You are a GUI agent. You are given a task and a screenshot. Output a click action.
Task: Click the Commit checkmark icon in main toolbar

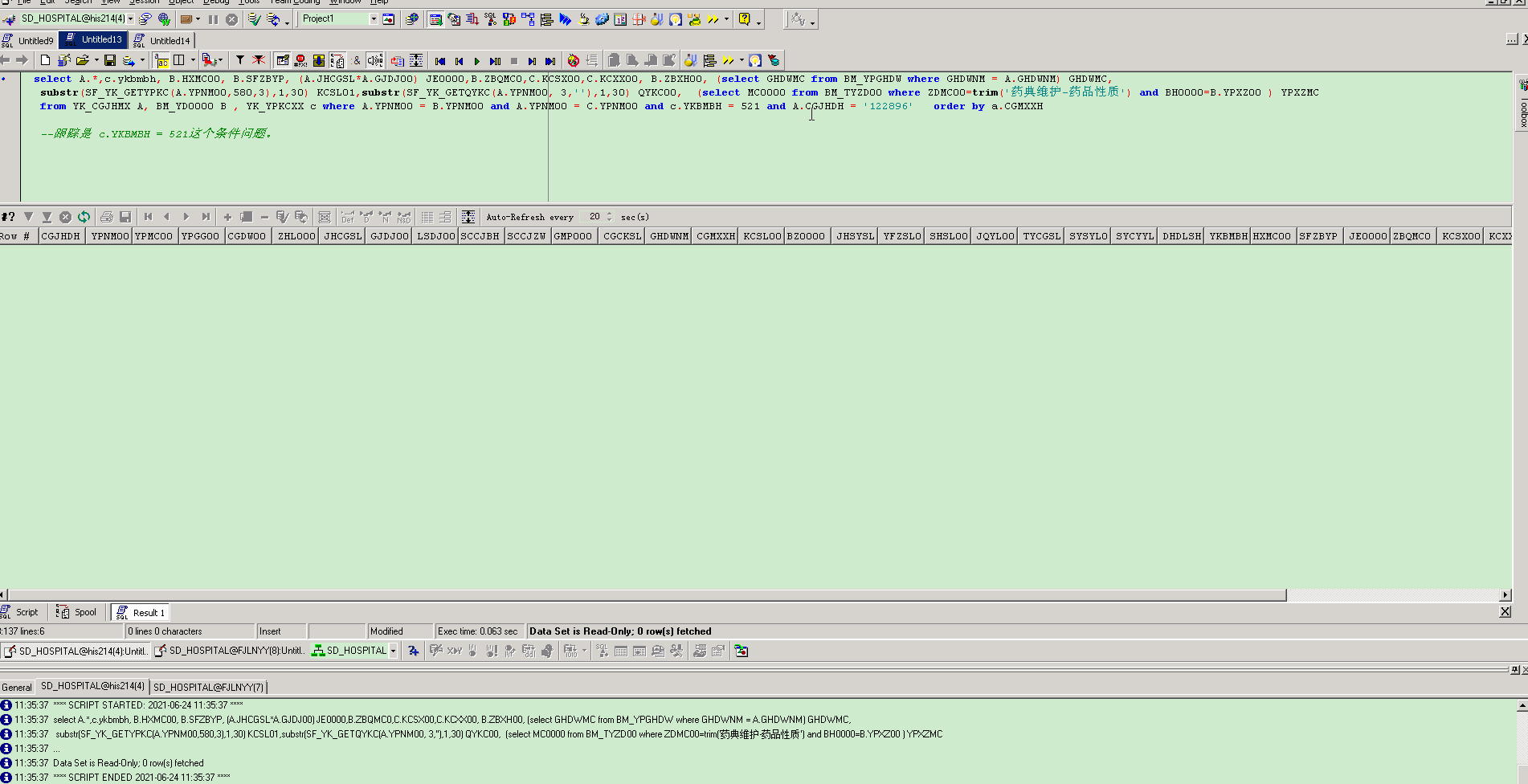coord(254,19)
